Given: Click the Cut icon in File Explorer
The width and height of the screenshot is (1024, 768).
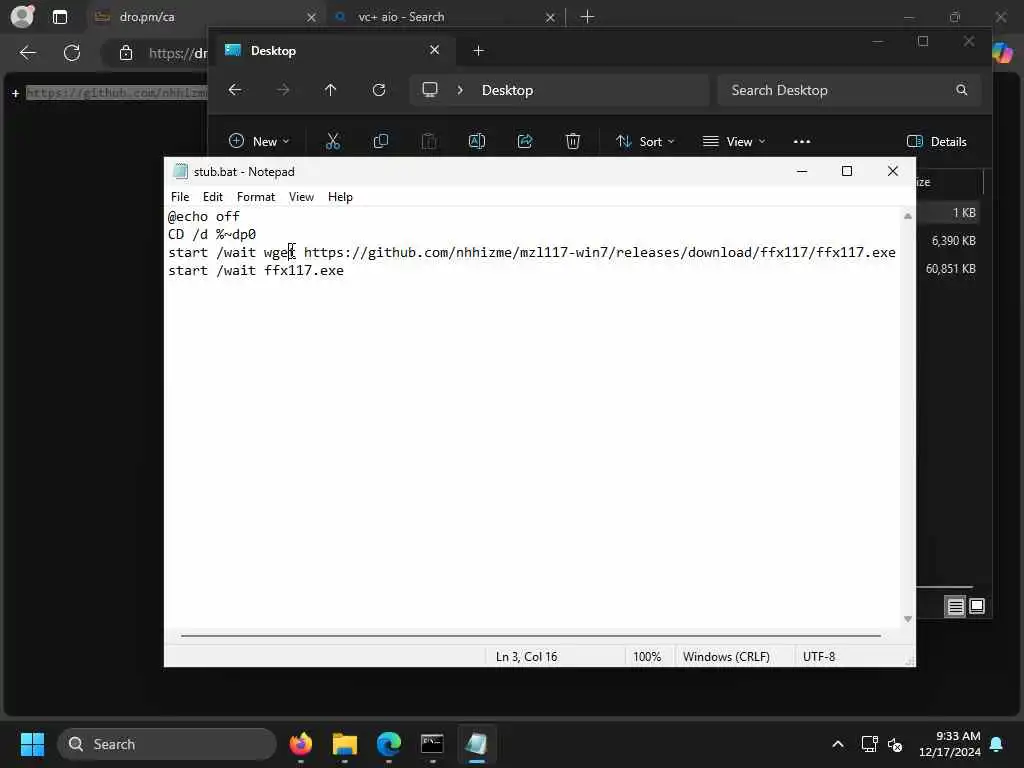Looking at the screenshot, I should pyautogui.click(x=332, y=141).
